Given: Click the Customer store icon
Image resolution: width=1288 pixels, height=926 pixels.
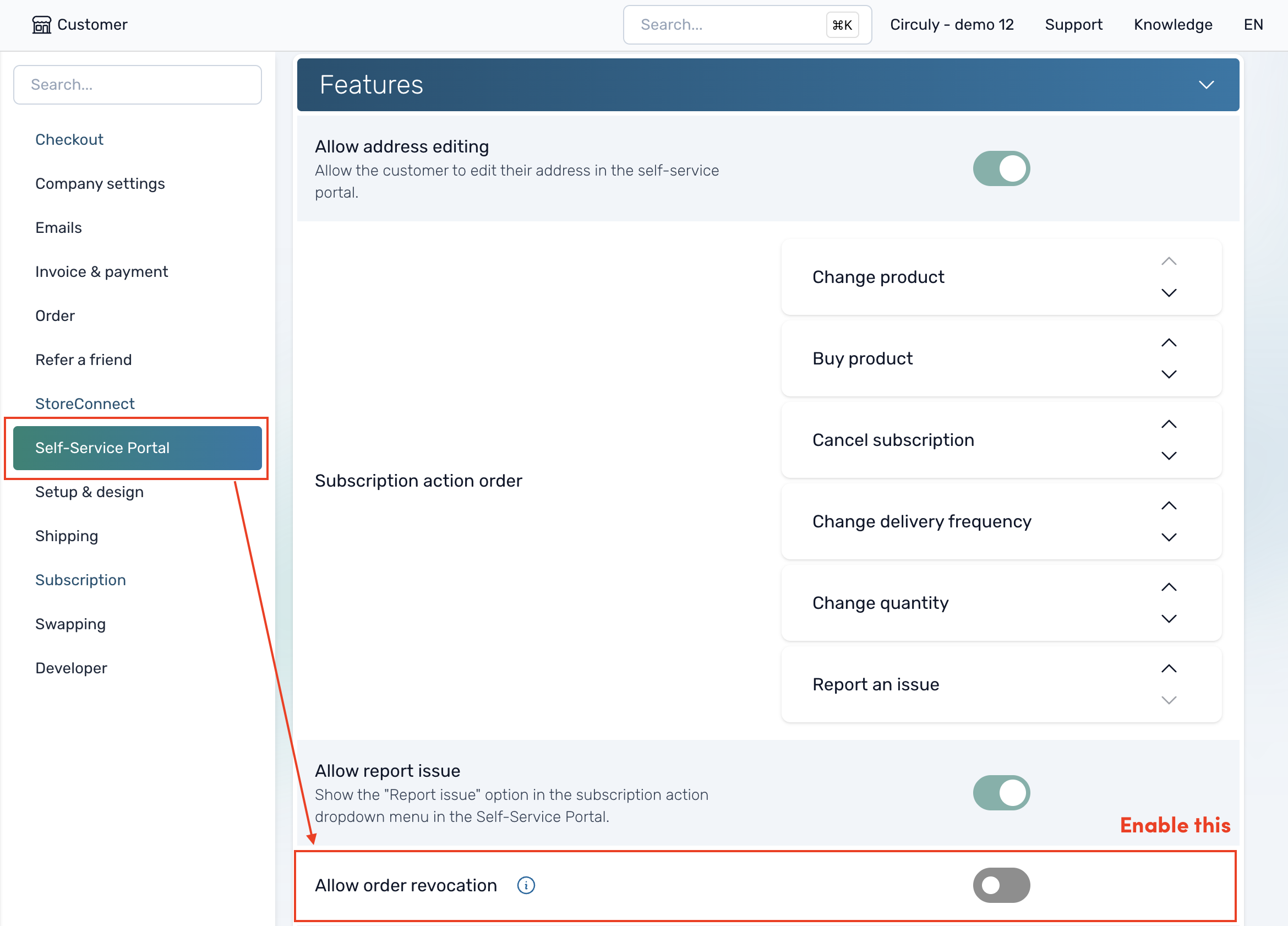Looking at the screenshot, I should (41, 24).
